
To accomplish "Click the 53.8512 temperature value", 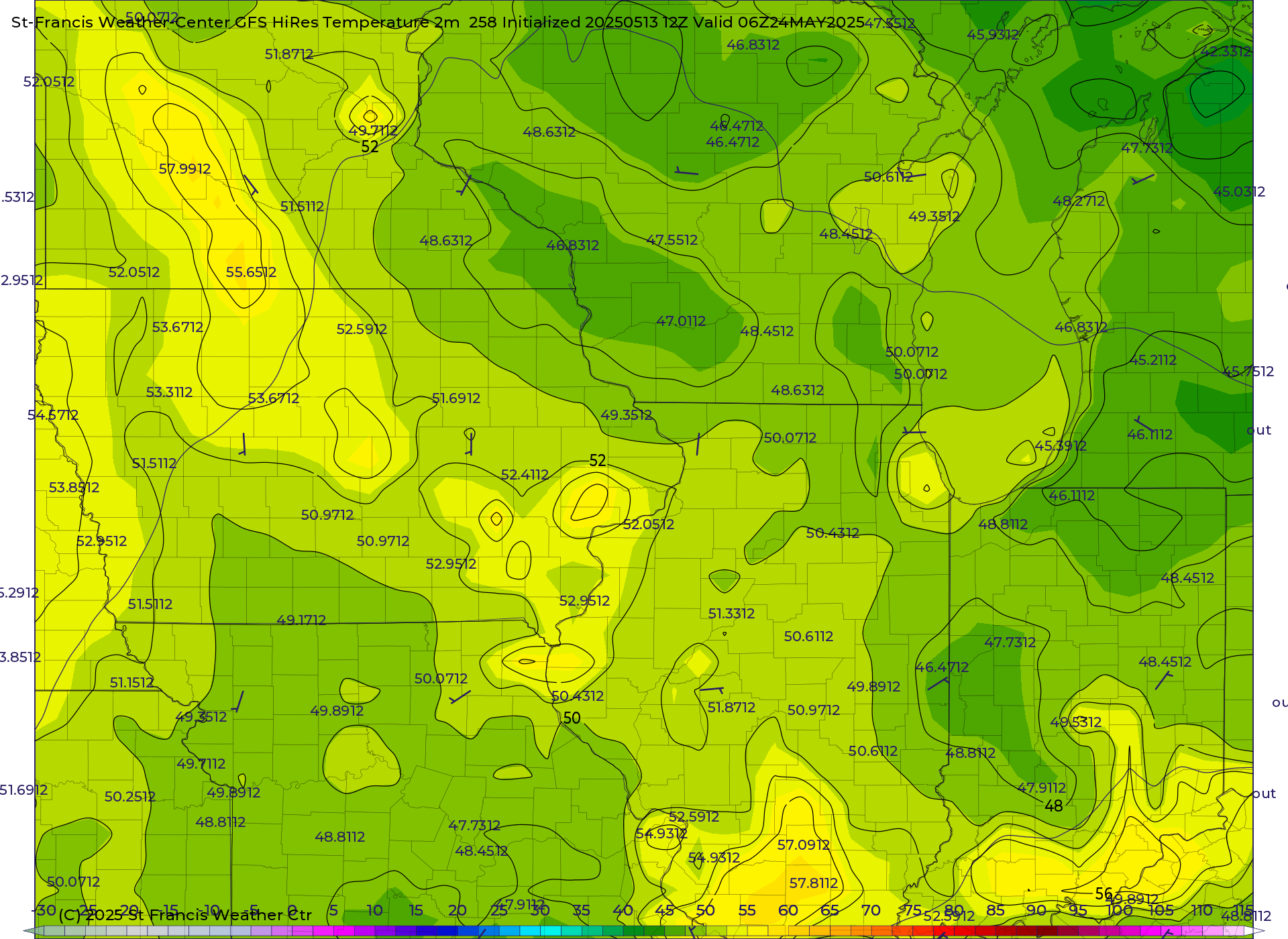I will (74, 488).
